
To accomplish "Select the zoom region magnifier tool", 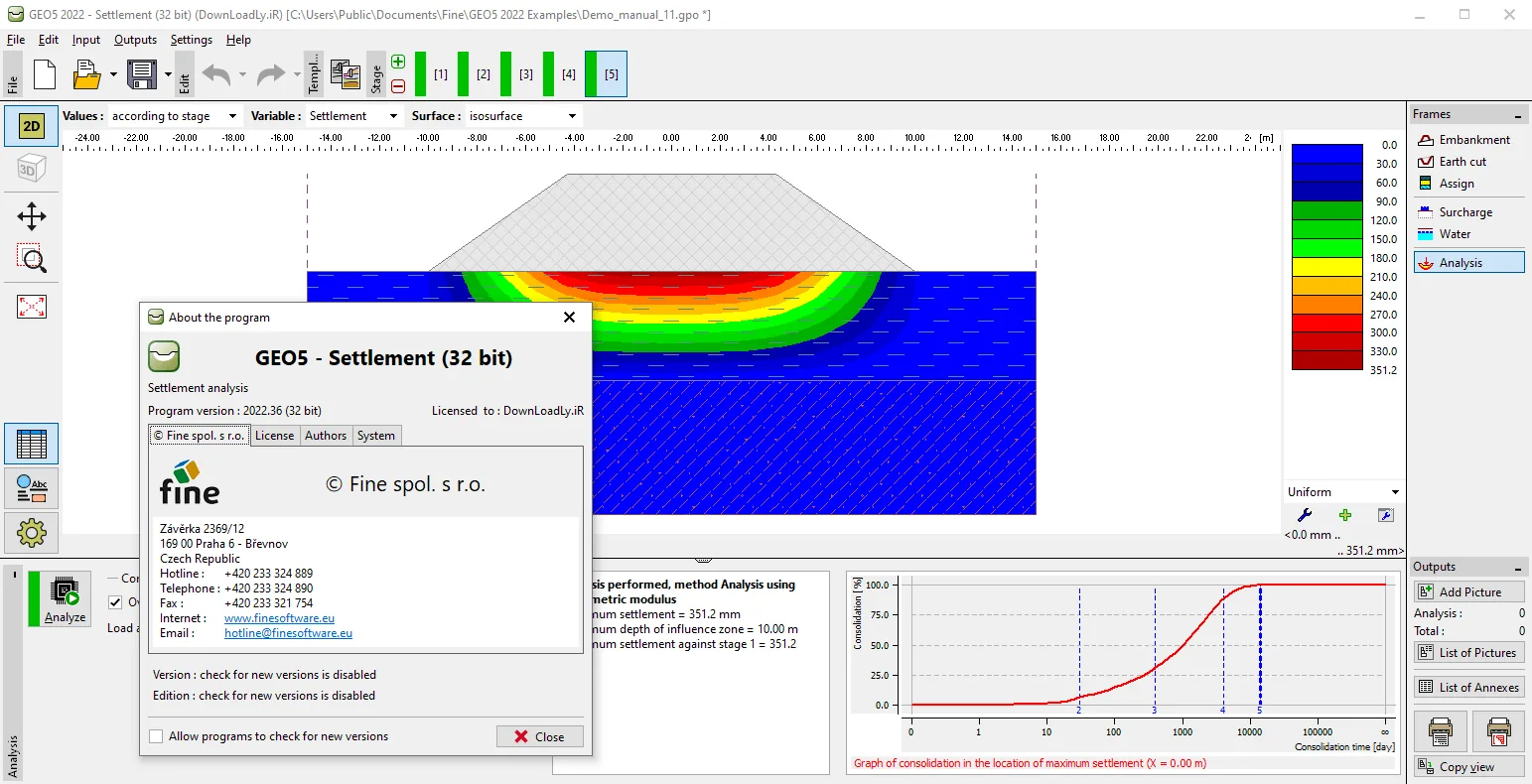I will (x=32, y=259).
